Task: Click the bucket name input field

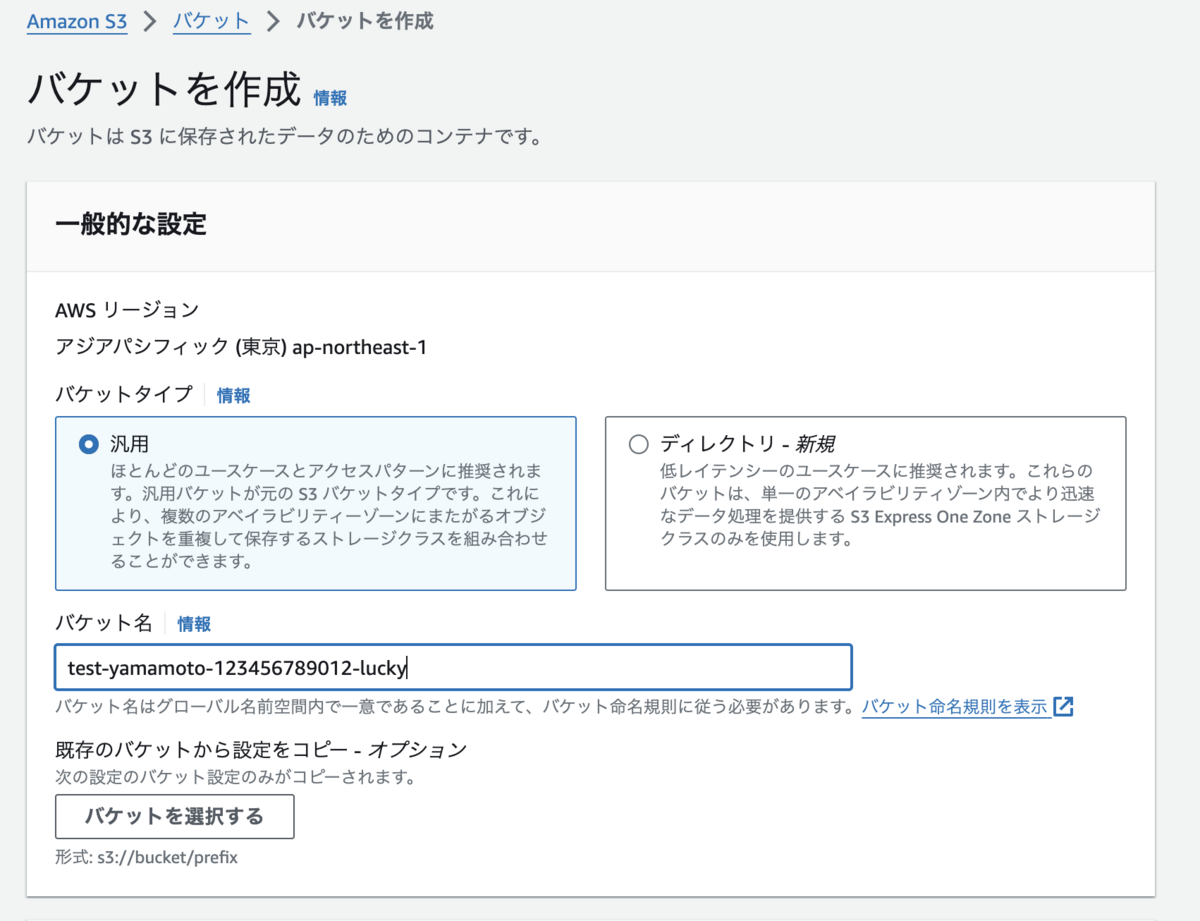Action: click(x=453, y=667)
